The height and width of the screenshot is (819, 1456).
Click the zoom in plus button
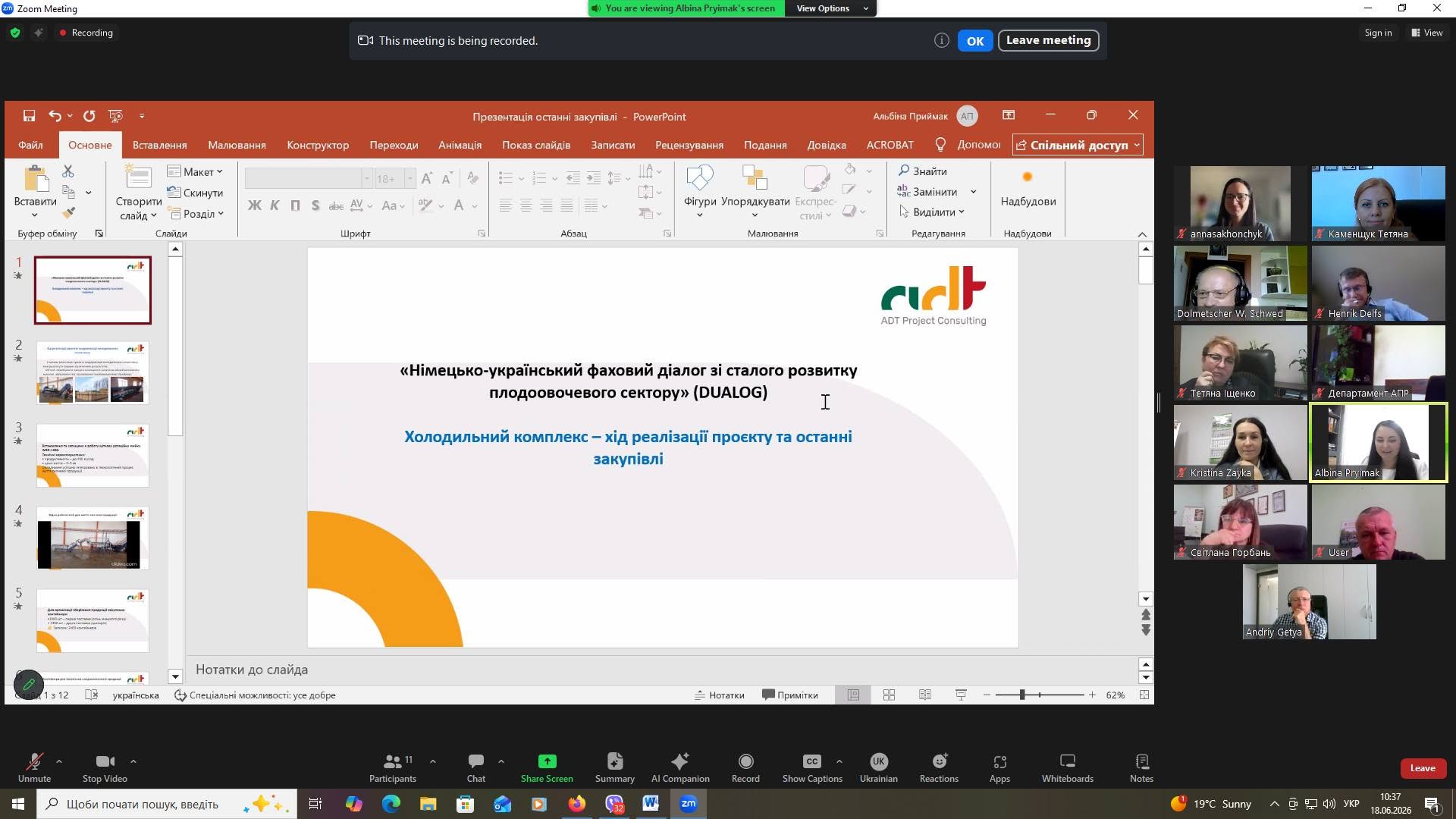click(1092, 695)
